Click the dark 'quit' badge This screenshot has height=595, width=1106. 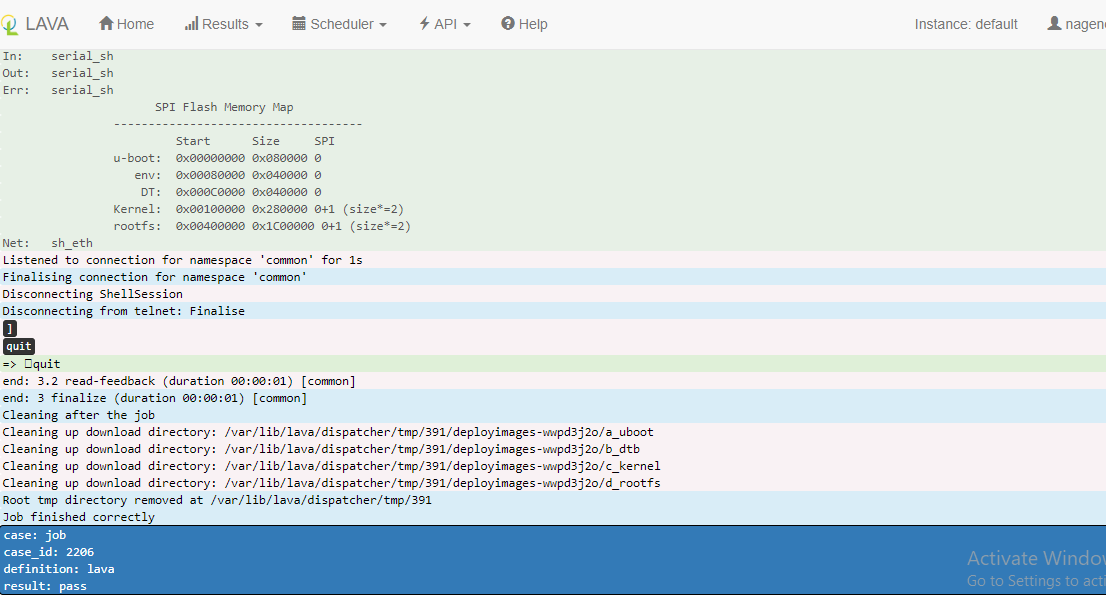(x=19, y=346)
